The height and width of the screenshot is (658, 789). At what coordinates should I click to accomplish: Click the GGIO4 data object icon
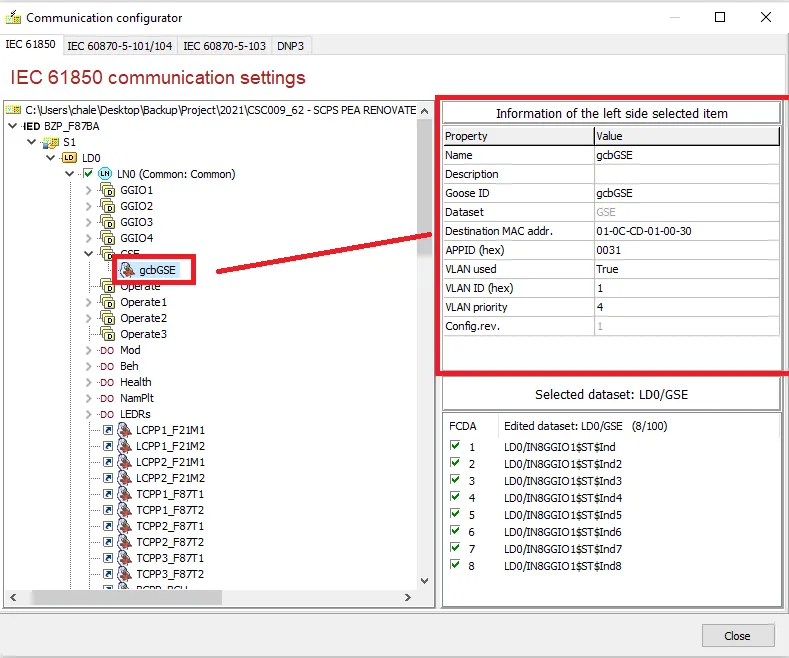107,238
